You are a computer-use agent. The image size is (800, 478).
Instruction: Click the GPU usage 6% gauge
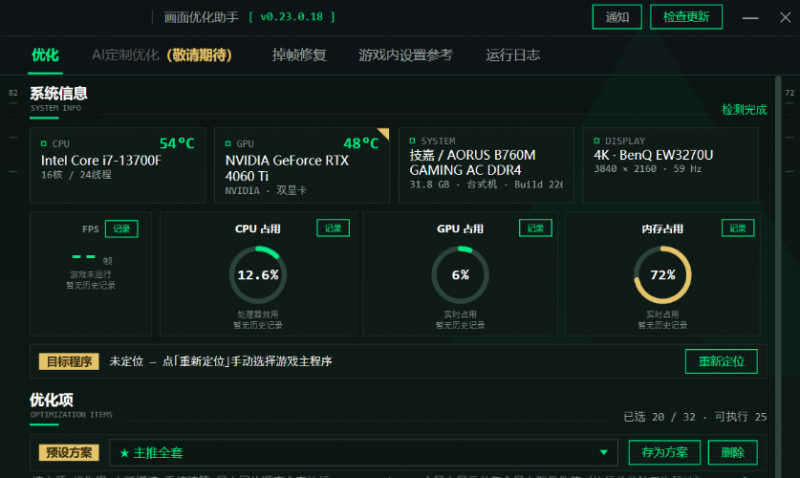[460, 275]
